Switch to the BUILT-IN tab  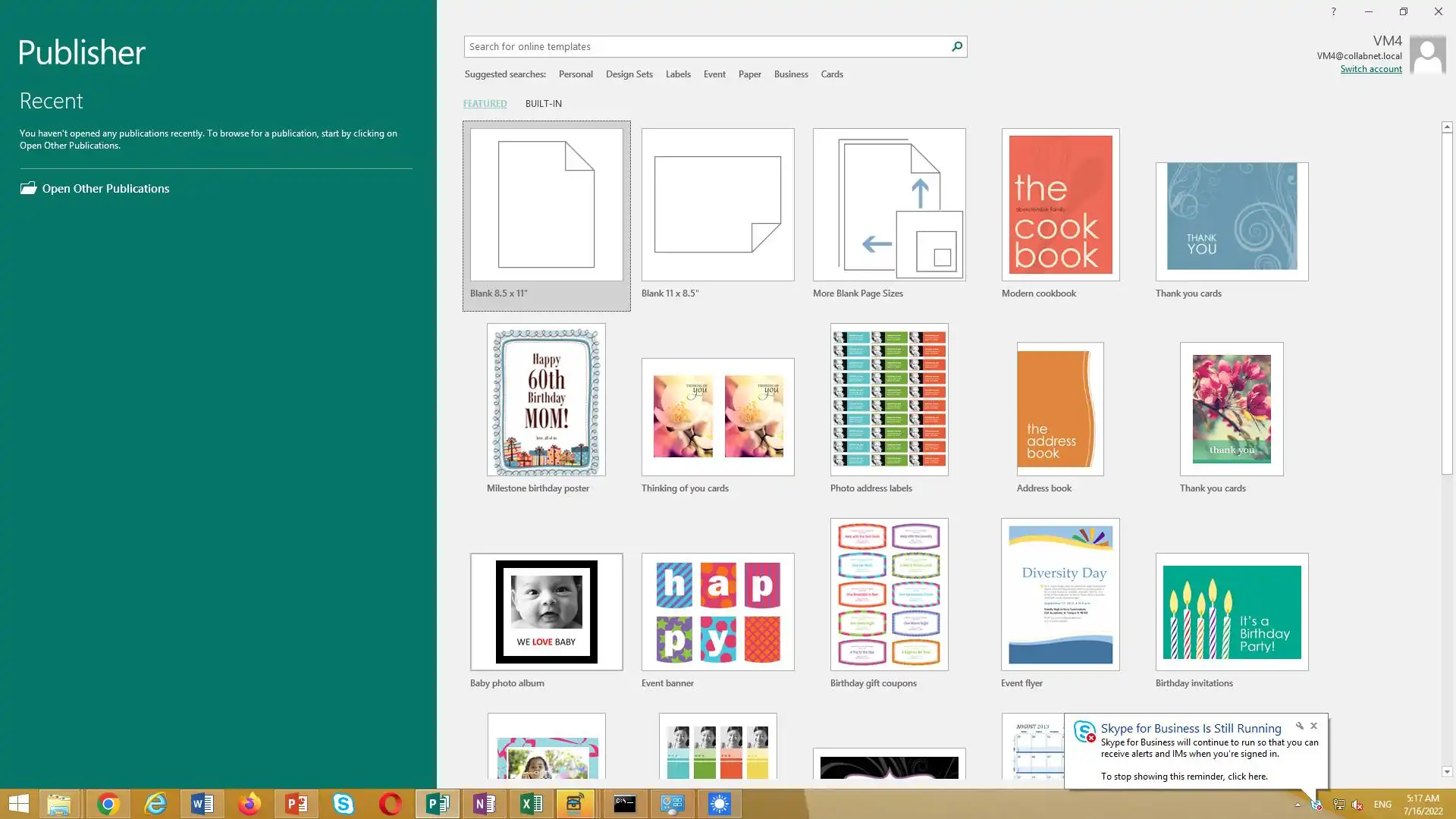[543, 103]
